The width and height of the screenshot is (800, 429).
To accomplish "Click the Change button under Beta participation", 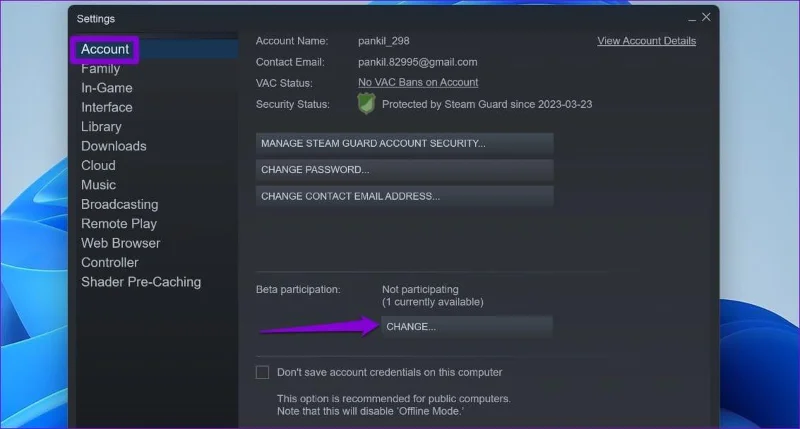I will click(x=467, y=326).
